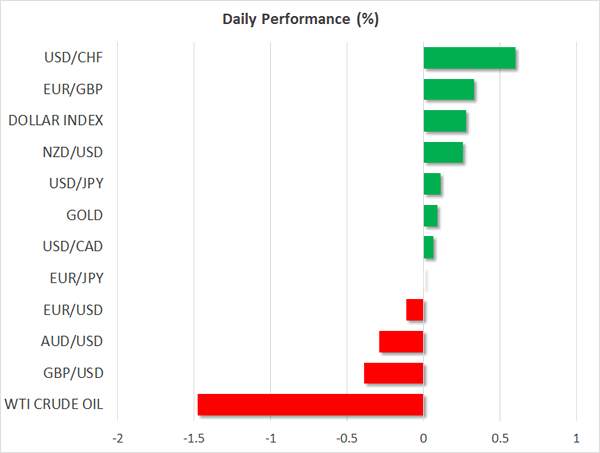The width and height of the screenshot is (600, 453).
Task: Click the small green GOLD bar
Action: coord(430,215)
